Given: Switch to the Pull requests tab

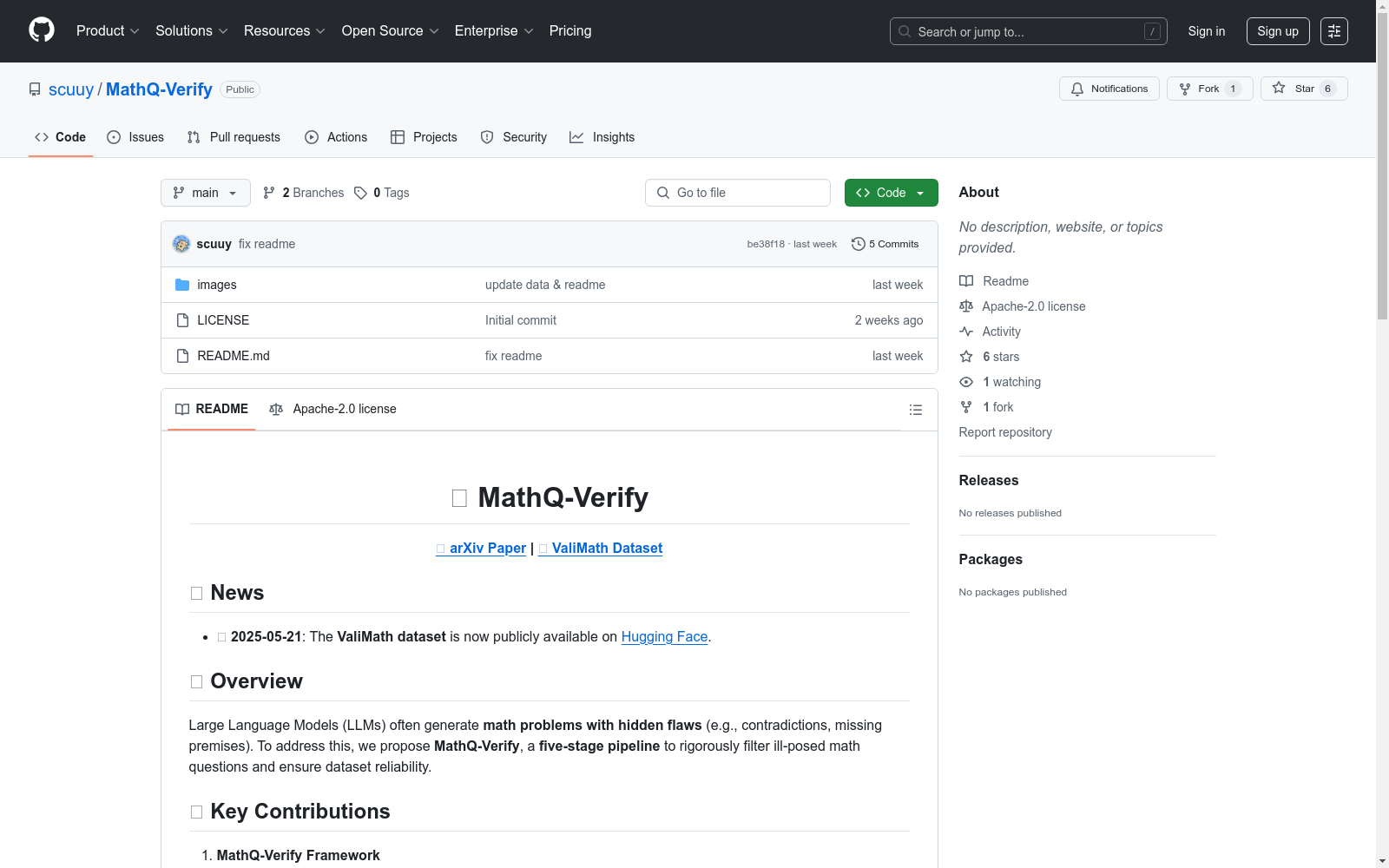Looking at the screenshot, I should click(x=234, y=137).
